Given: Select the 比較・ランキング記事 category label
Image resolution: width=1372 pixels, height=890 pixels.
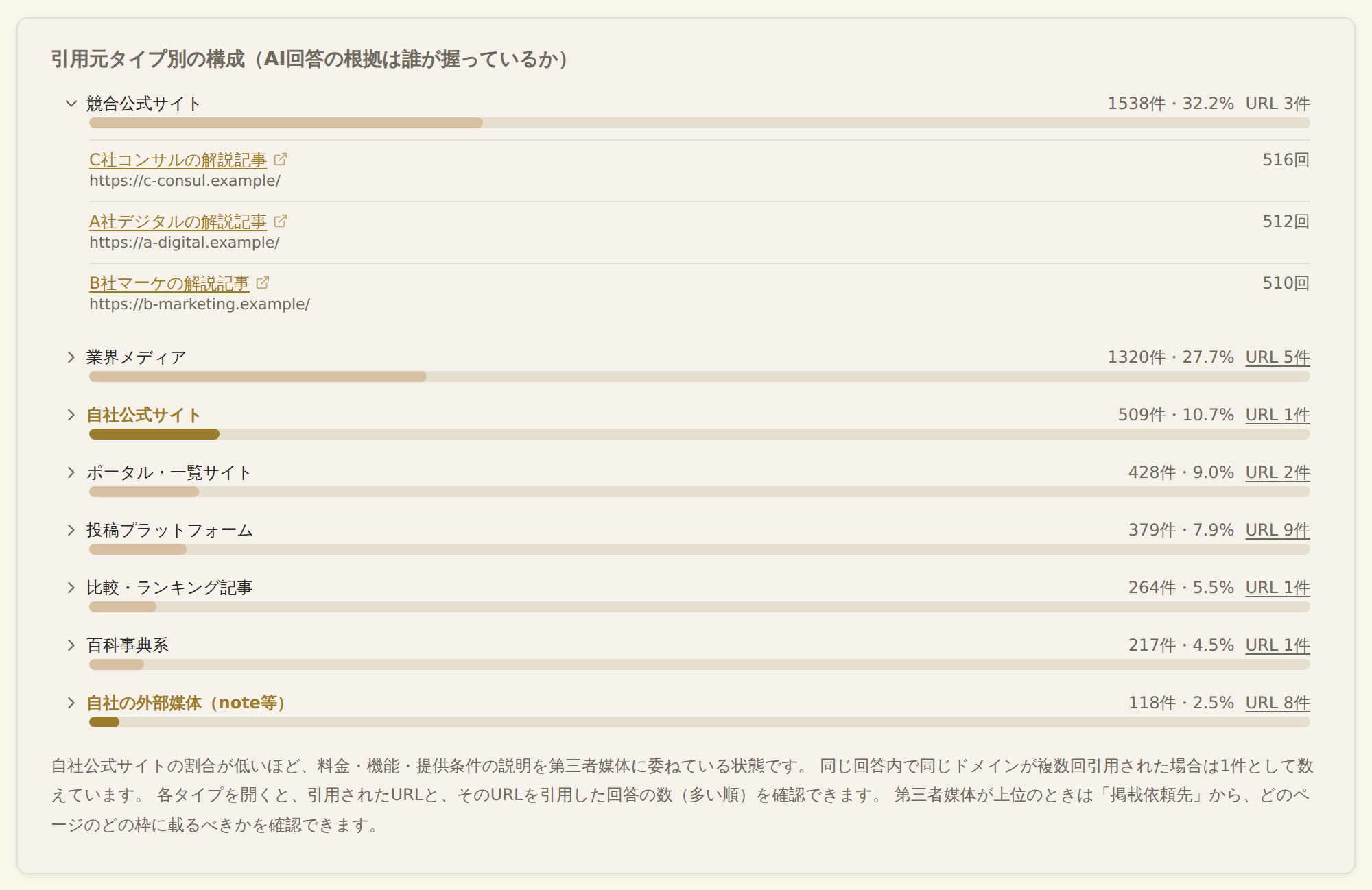Looking at the screenshot, I should tap(169, 588).
